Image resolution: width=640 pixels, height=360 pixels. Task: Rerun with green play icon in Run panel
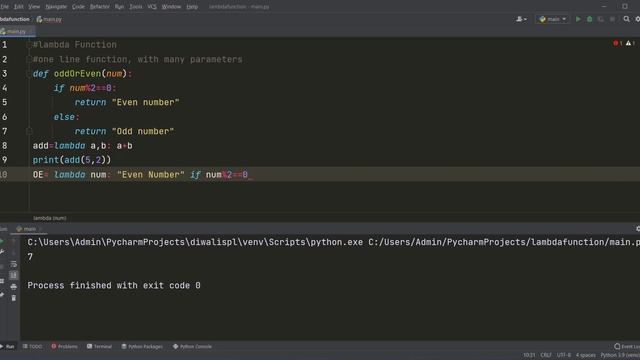[x=2, y=242]
